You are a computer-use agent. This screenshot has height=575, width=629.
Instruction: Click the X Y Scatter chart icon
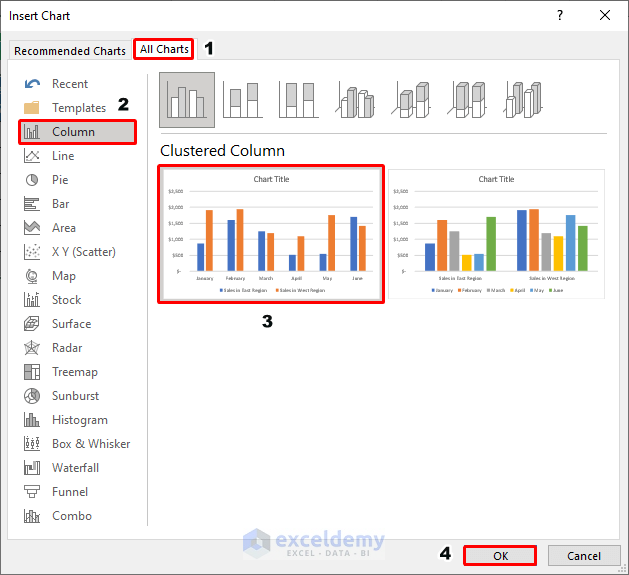(32, 252)
